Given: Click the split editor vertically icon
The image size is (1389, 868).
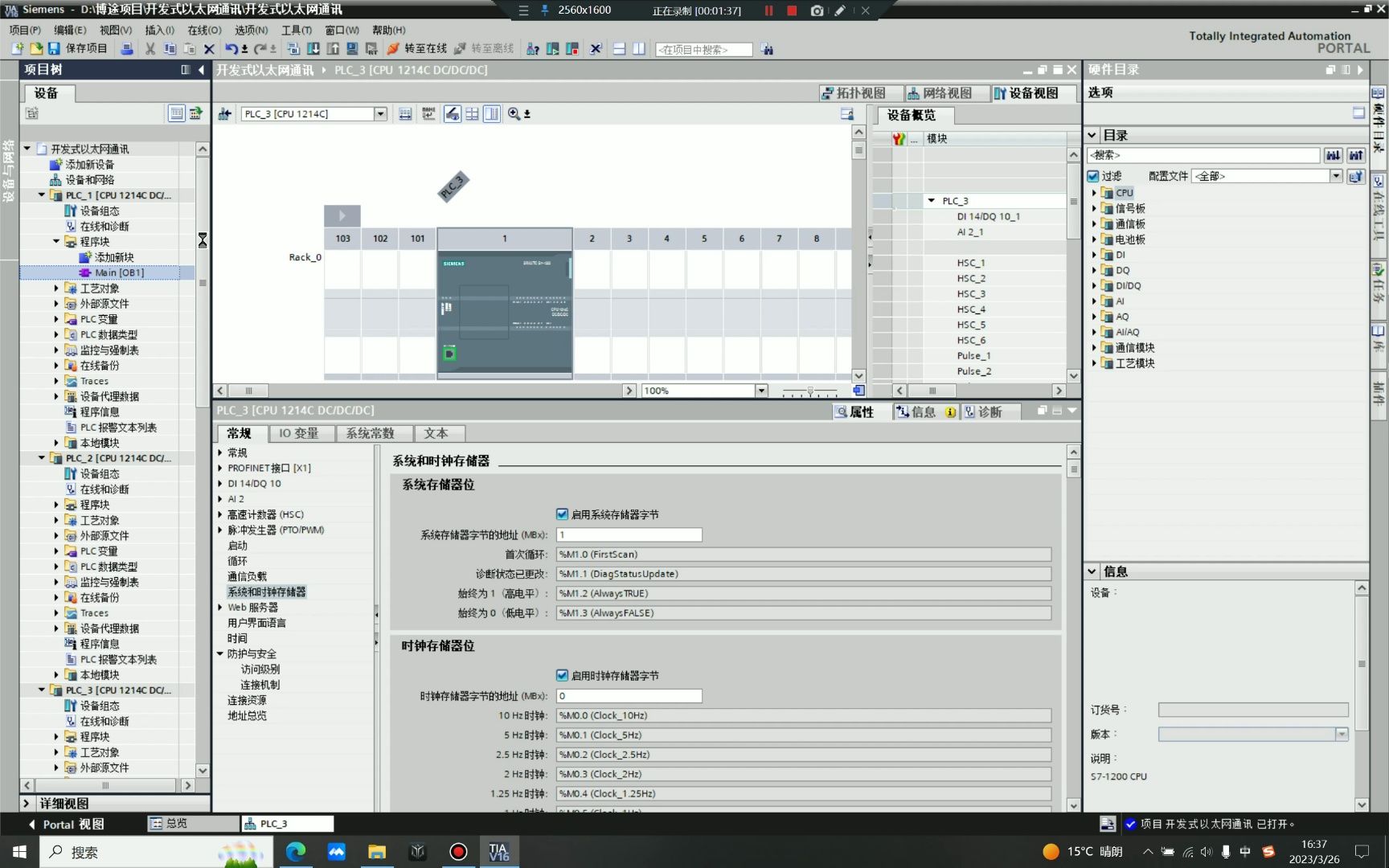Looking at the screenshot, I should point(639,49).
